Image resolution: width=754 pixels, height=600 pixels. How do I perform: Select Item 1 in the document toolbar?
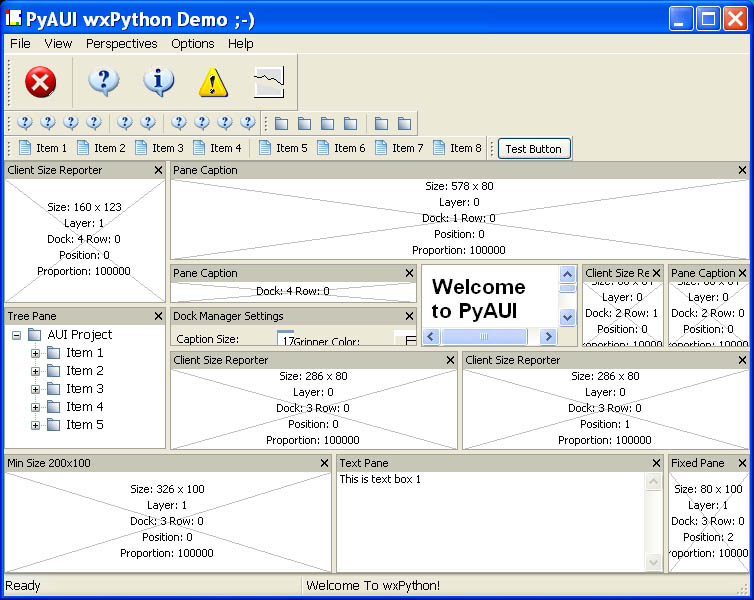(x=42, y=148)
